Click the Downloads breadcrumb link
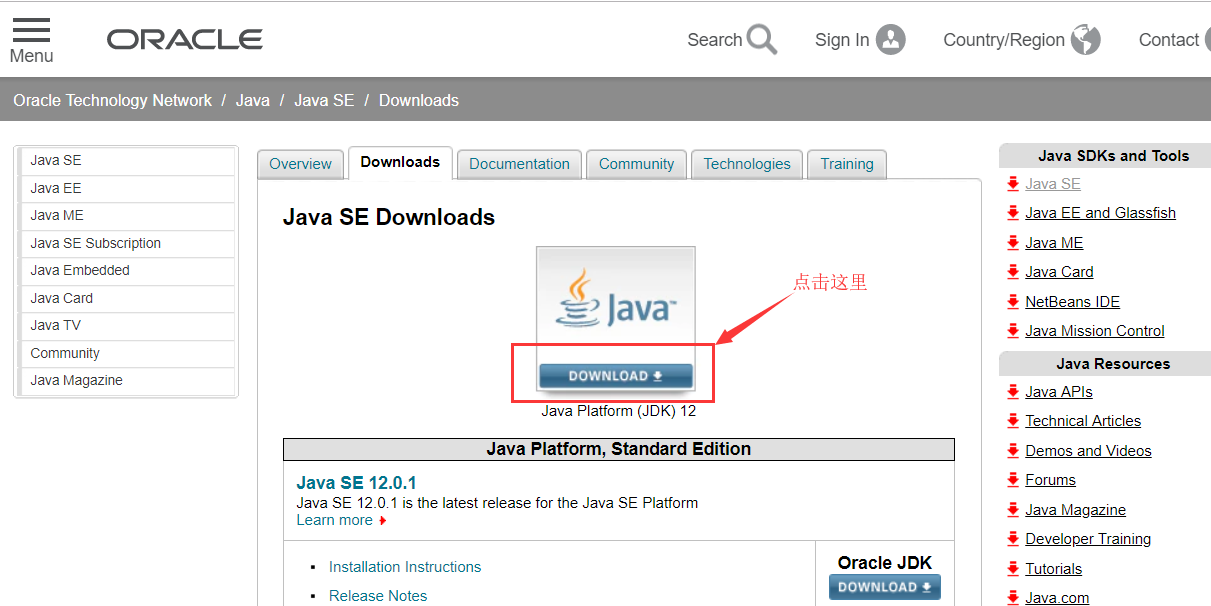The height and width of the screenshot is (606, 1211). pos(419,100)
